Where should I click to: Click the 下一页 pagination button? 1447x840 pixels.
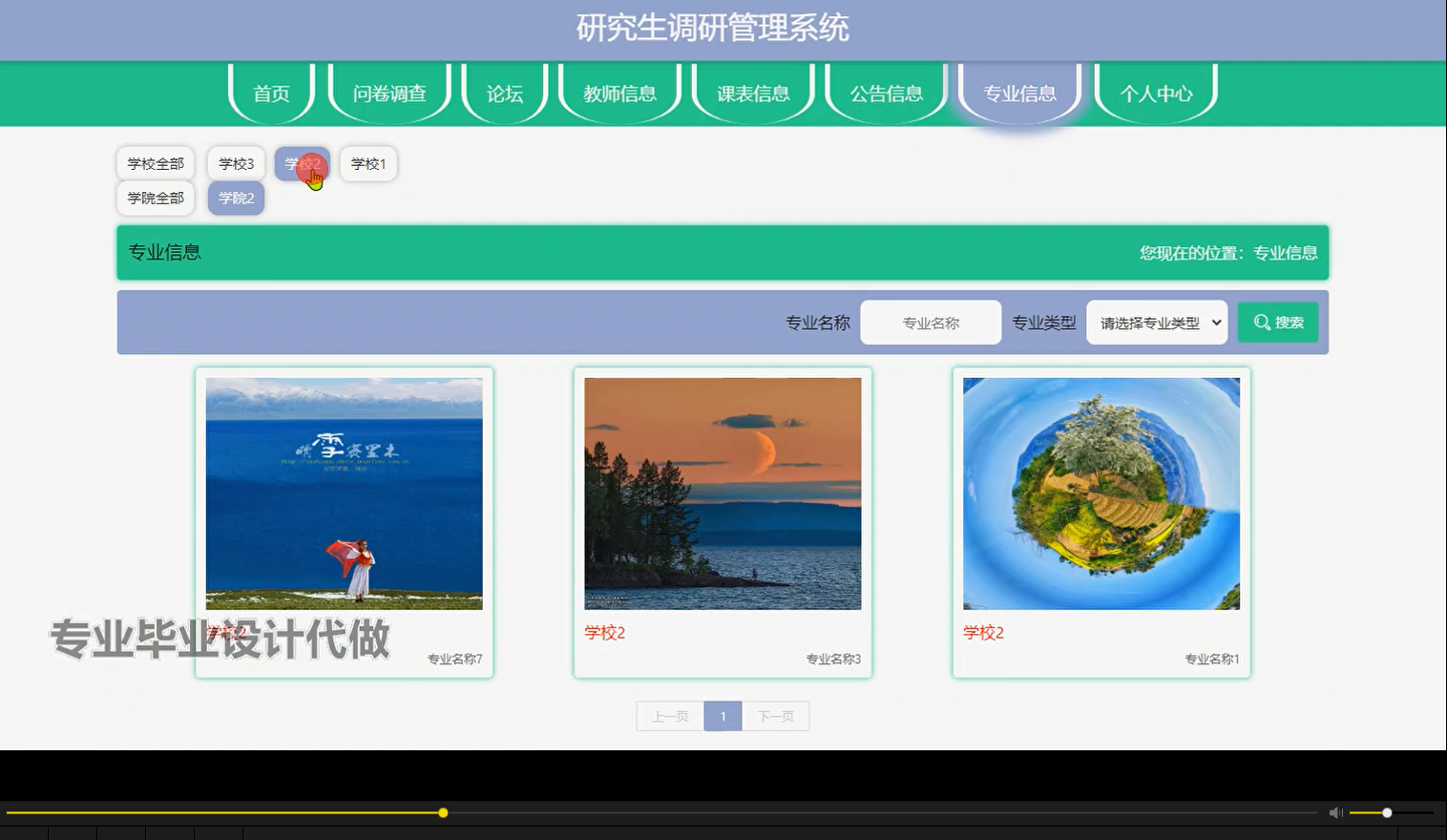pyautogui.click(x=775, y=715)
